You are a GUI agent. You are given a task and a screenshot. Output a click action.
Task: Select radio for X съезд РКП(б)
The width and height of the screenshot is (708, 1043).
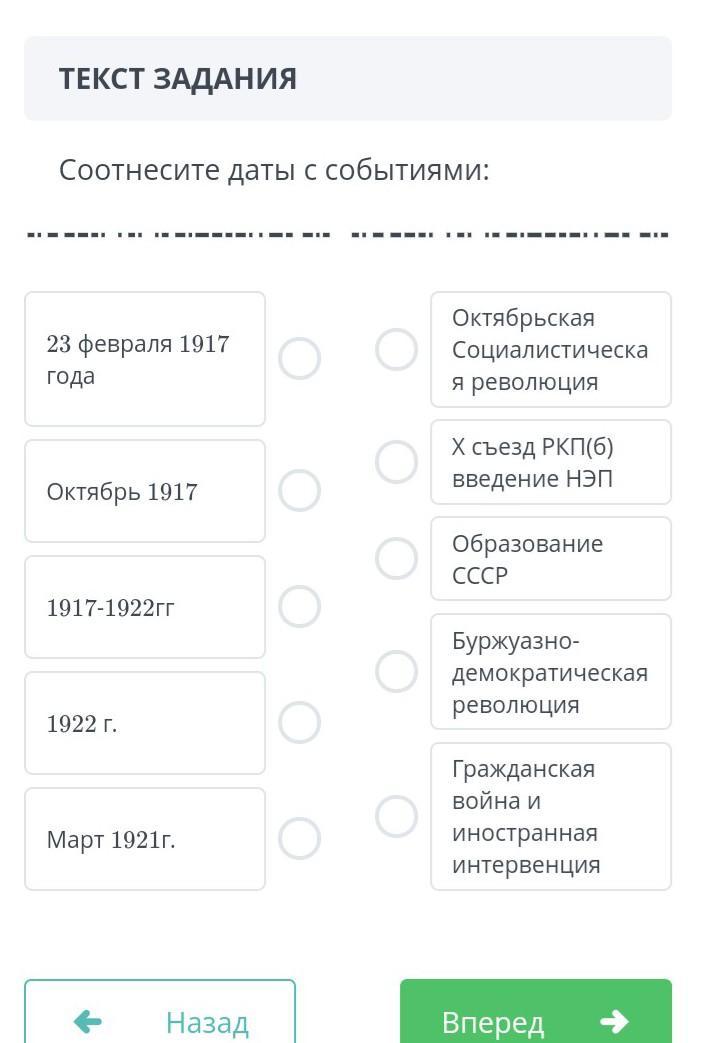[396, 462]
